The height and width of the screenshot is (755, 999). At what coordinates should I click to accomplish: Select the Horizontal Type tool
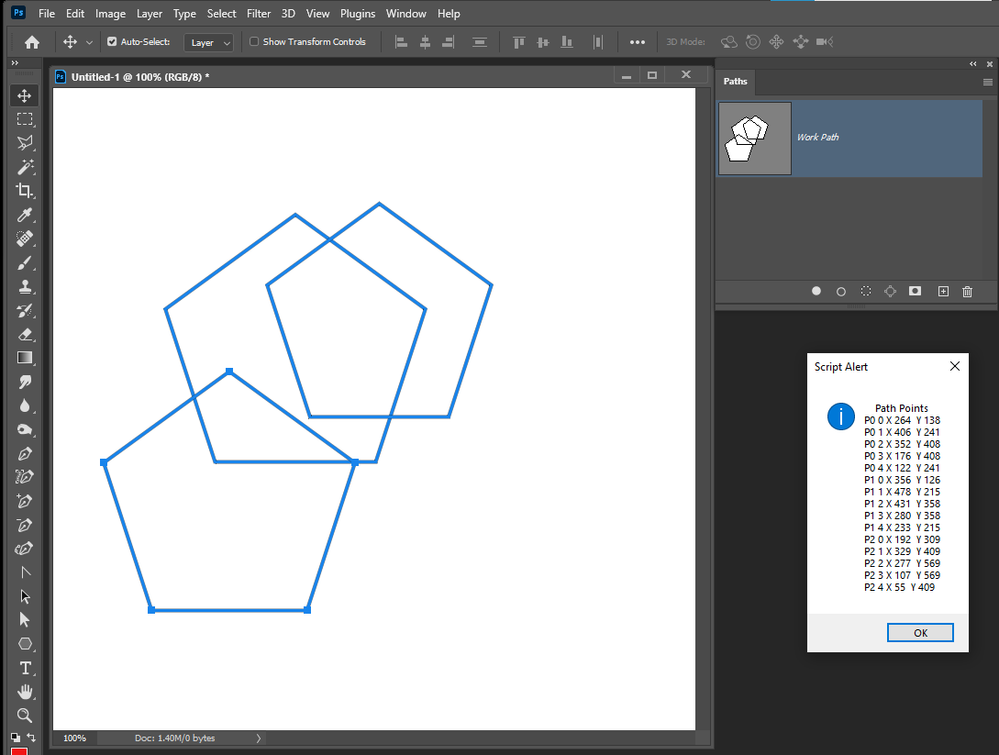pyautogui.click(x=24, y=668)
